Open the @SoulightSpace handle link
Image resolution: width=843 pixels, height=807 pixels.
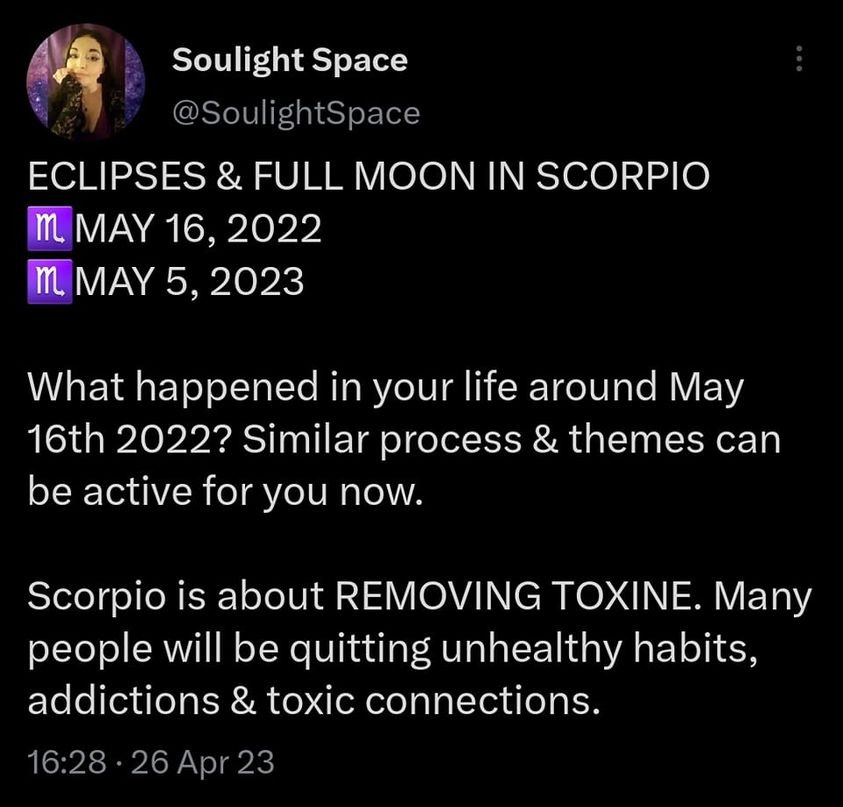point(296,113)
